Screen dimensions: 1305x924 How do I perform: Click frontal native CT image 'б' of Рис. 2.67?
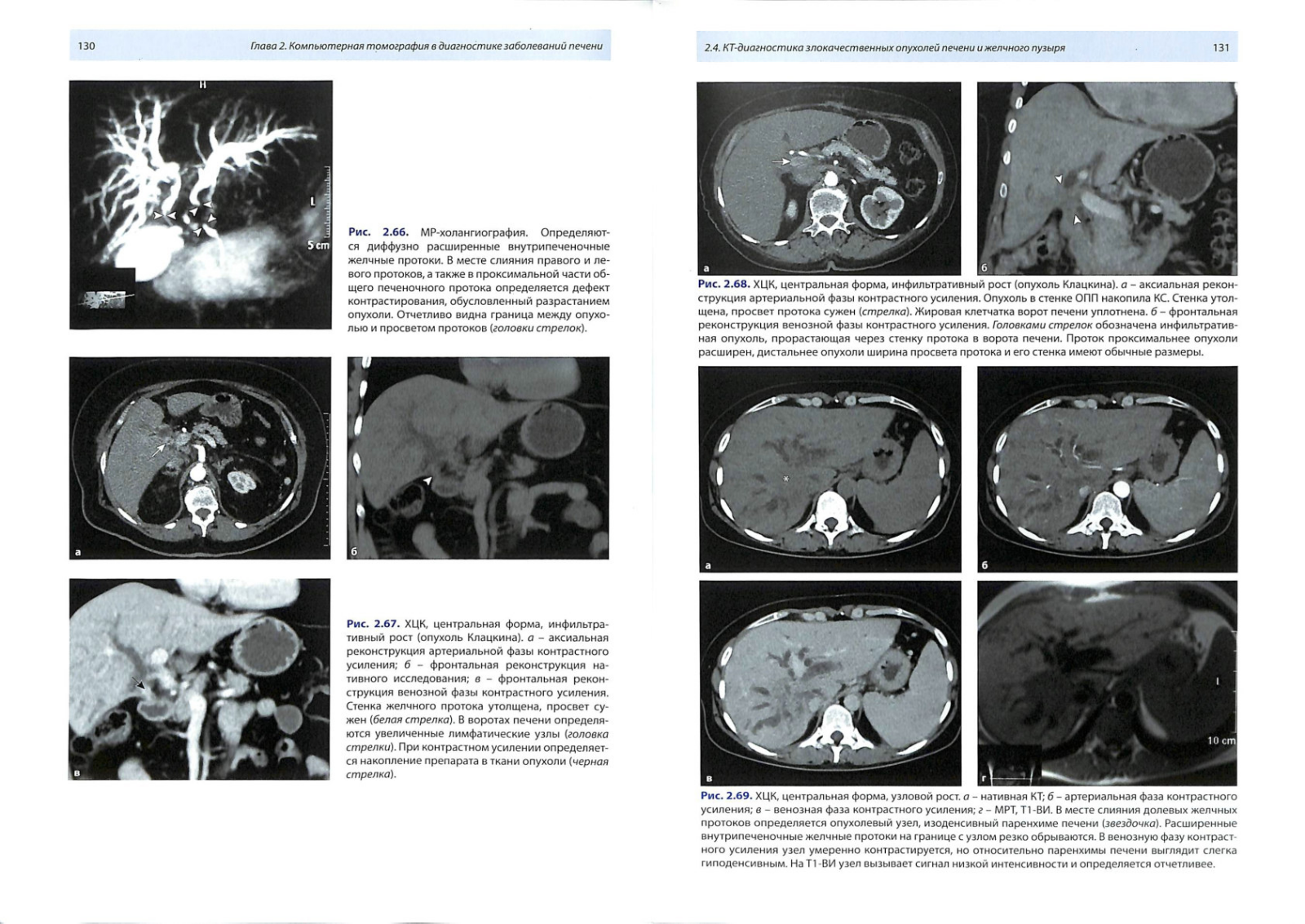(478, 458)
